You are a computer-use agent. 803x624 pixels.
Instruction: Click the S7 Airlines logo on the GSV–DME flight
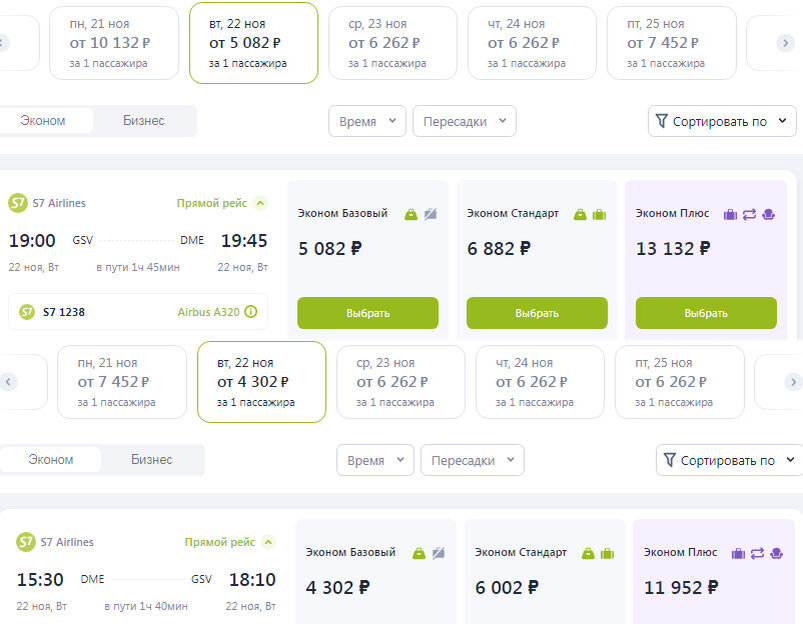coord(18,203)
